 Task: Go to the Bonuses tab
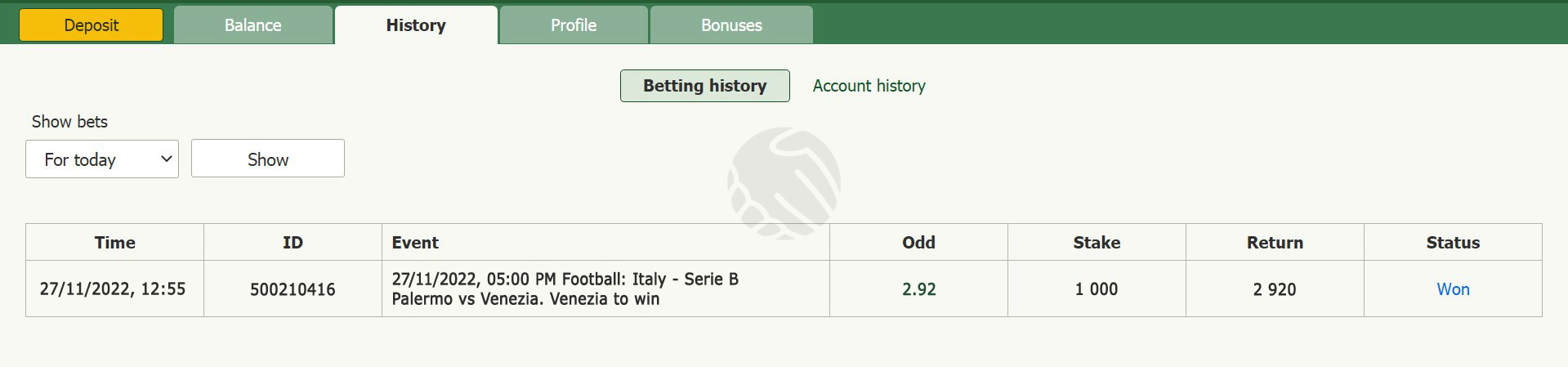731,25
